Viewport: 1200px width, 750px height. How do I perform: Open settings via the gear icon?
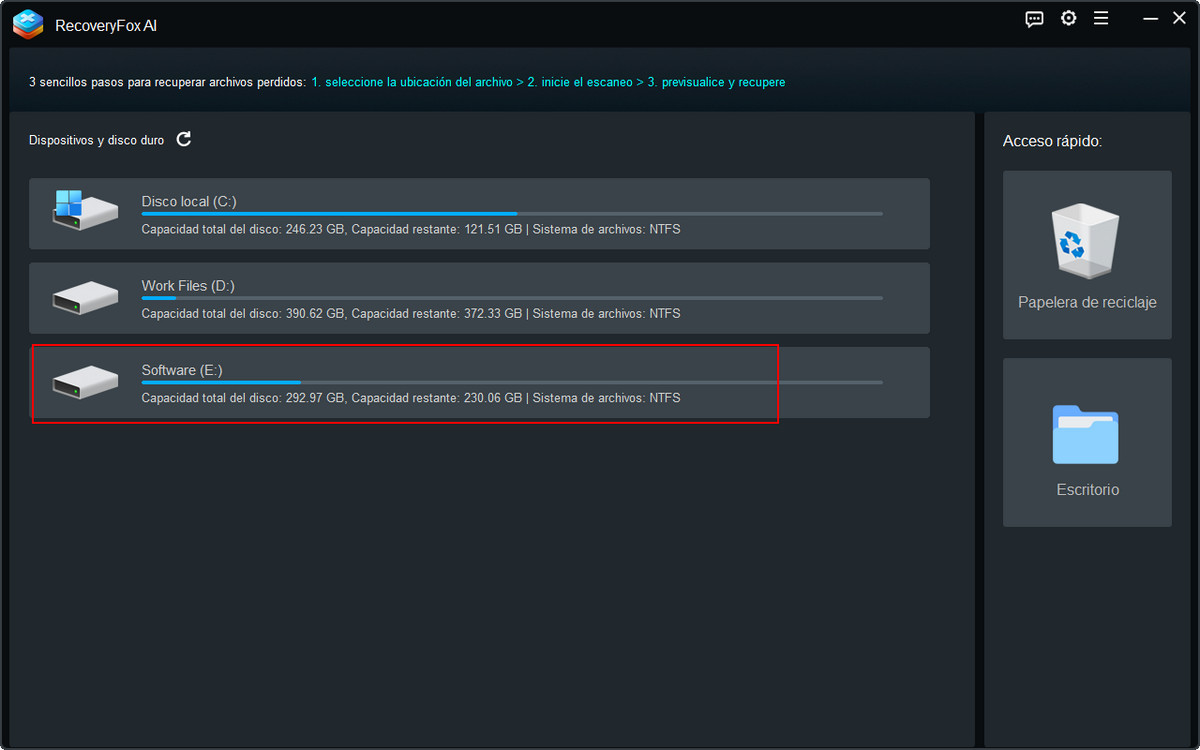pos(1068,19)
